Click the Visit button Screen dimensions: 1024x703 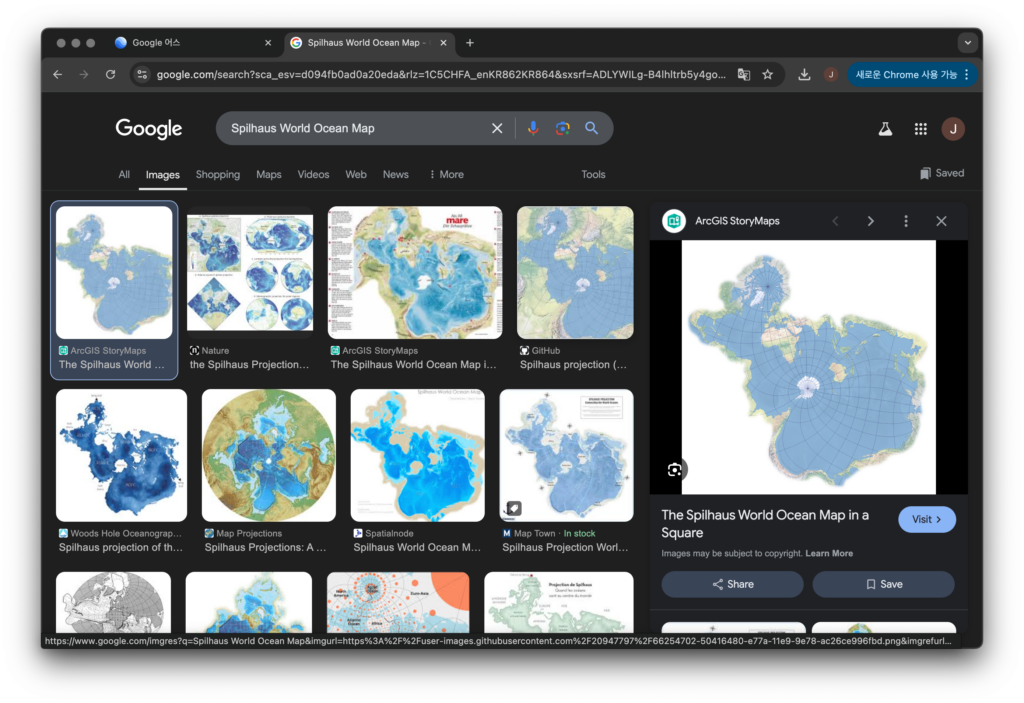[926, 520]
